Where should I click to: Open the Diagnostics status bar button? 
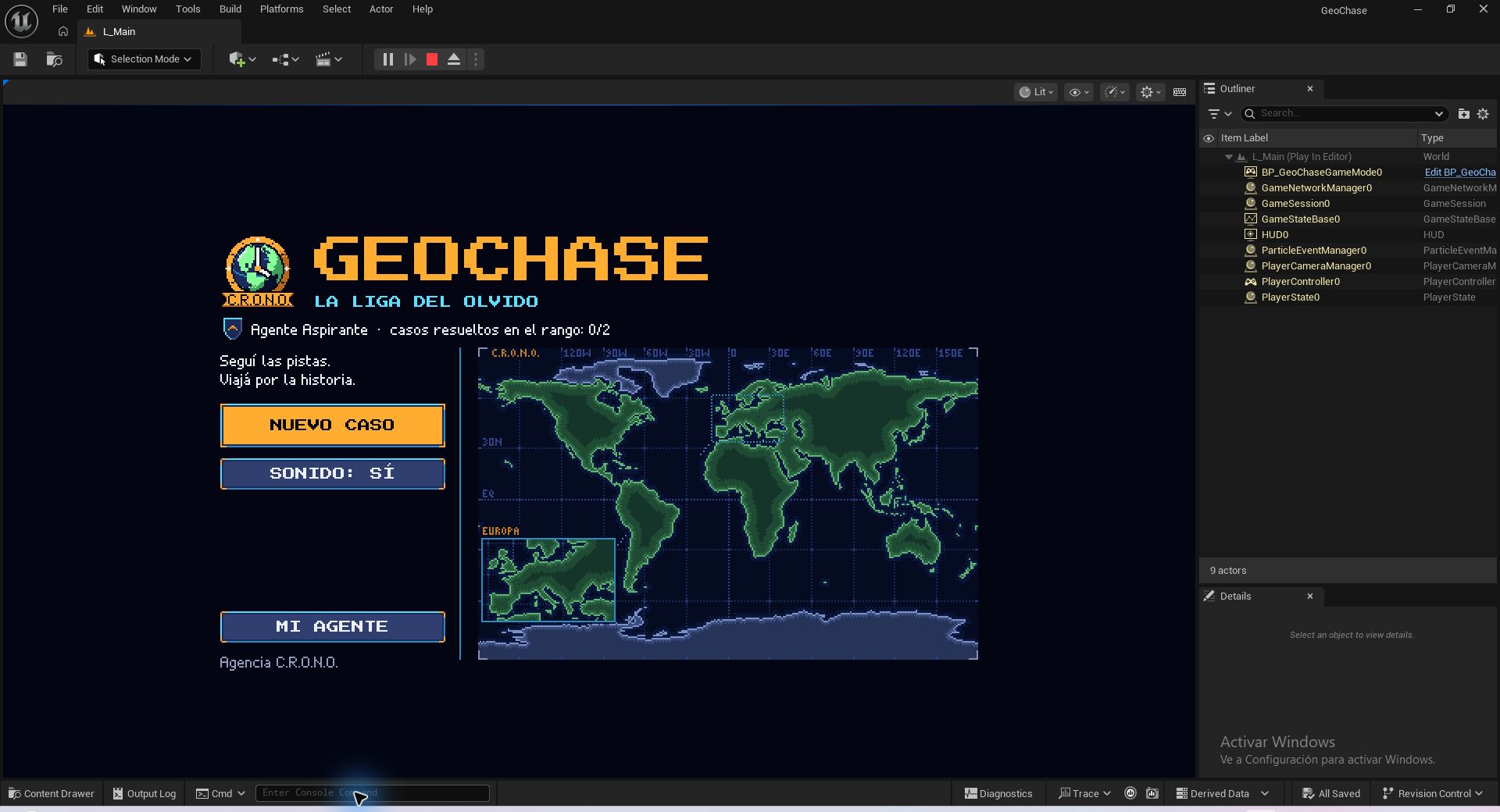998,793
